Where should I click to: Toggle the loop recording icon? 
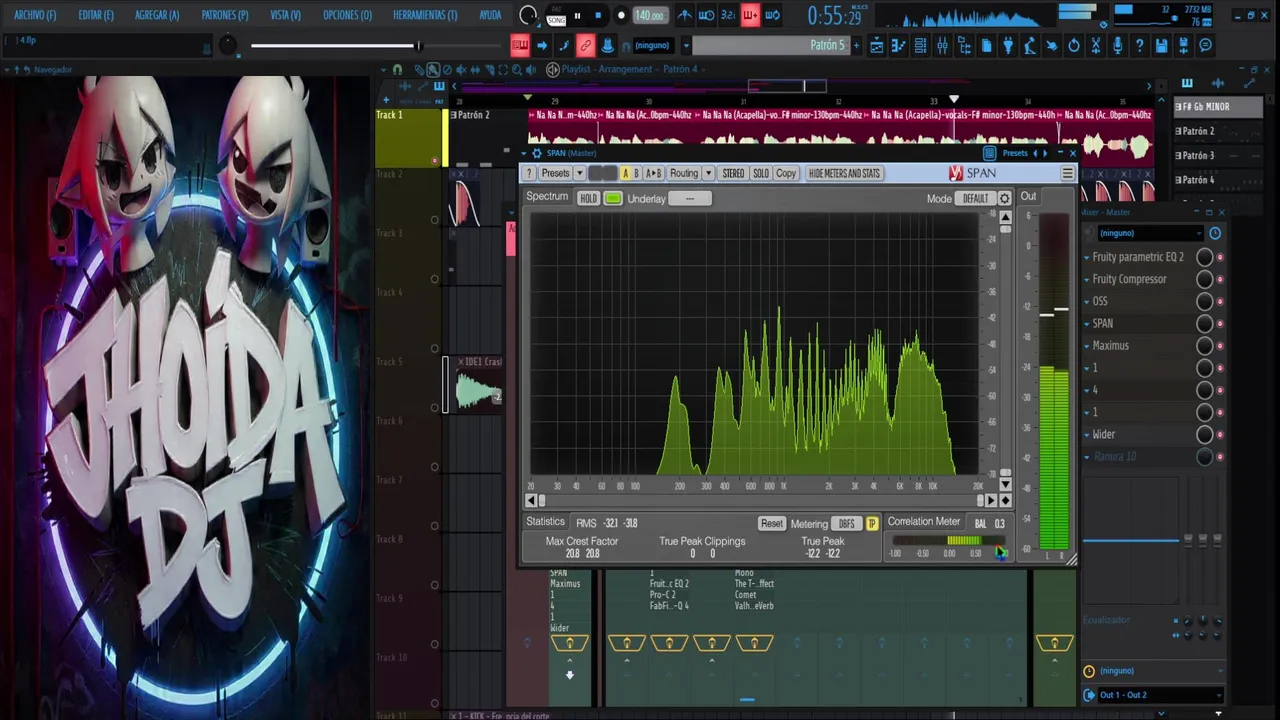tap(772, 15)
